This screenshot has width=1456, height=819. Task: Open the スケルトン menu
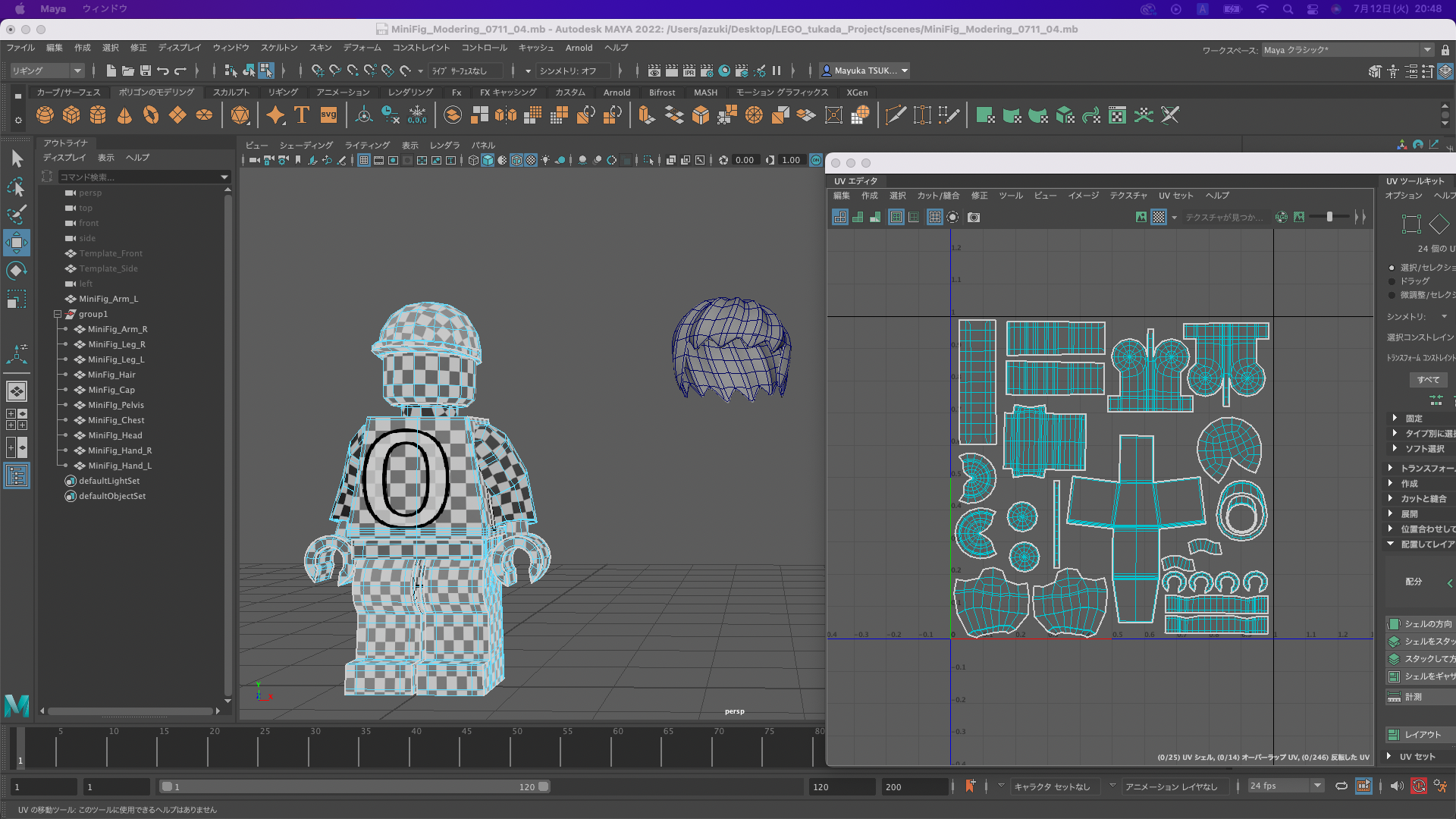(x=279, y=48)
